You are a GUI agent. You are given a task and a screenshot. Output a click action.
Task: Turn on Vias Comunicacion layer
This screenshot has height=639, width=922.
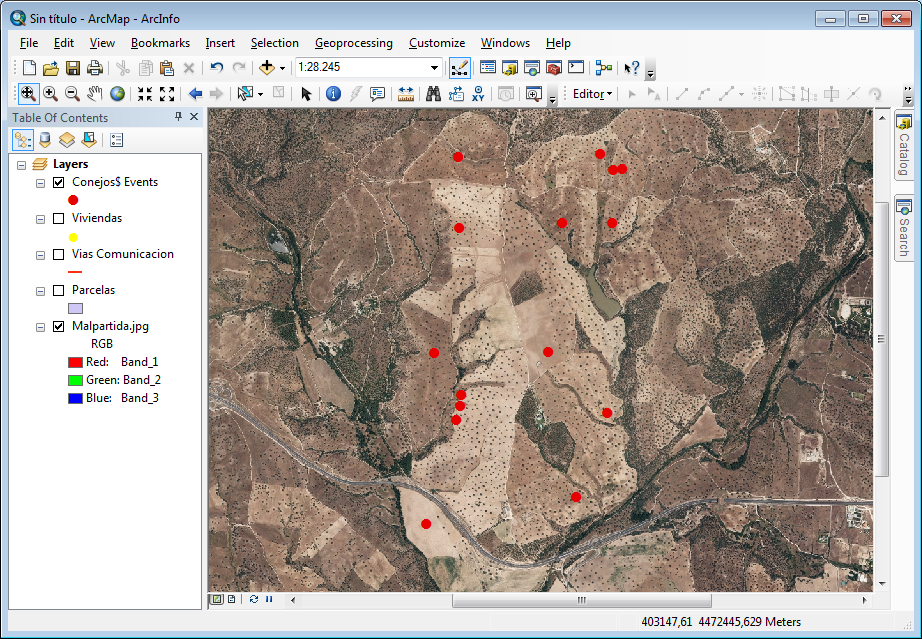tap(58, 255)
